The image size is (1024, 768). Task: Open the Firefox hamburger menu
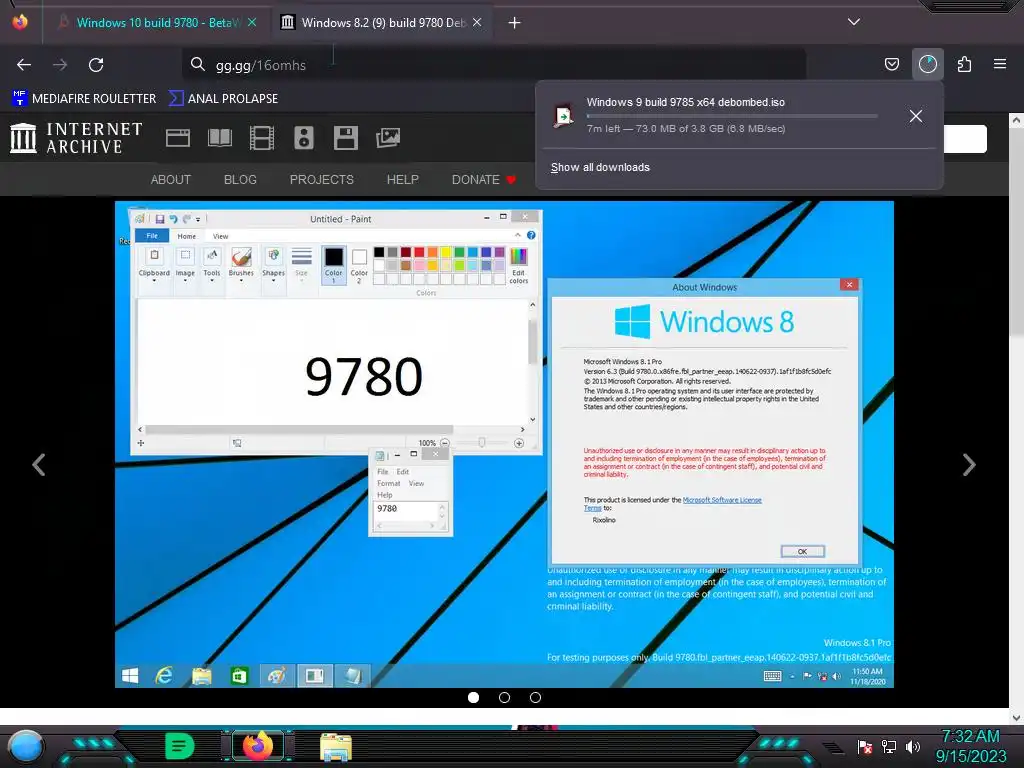(1000, 64)
